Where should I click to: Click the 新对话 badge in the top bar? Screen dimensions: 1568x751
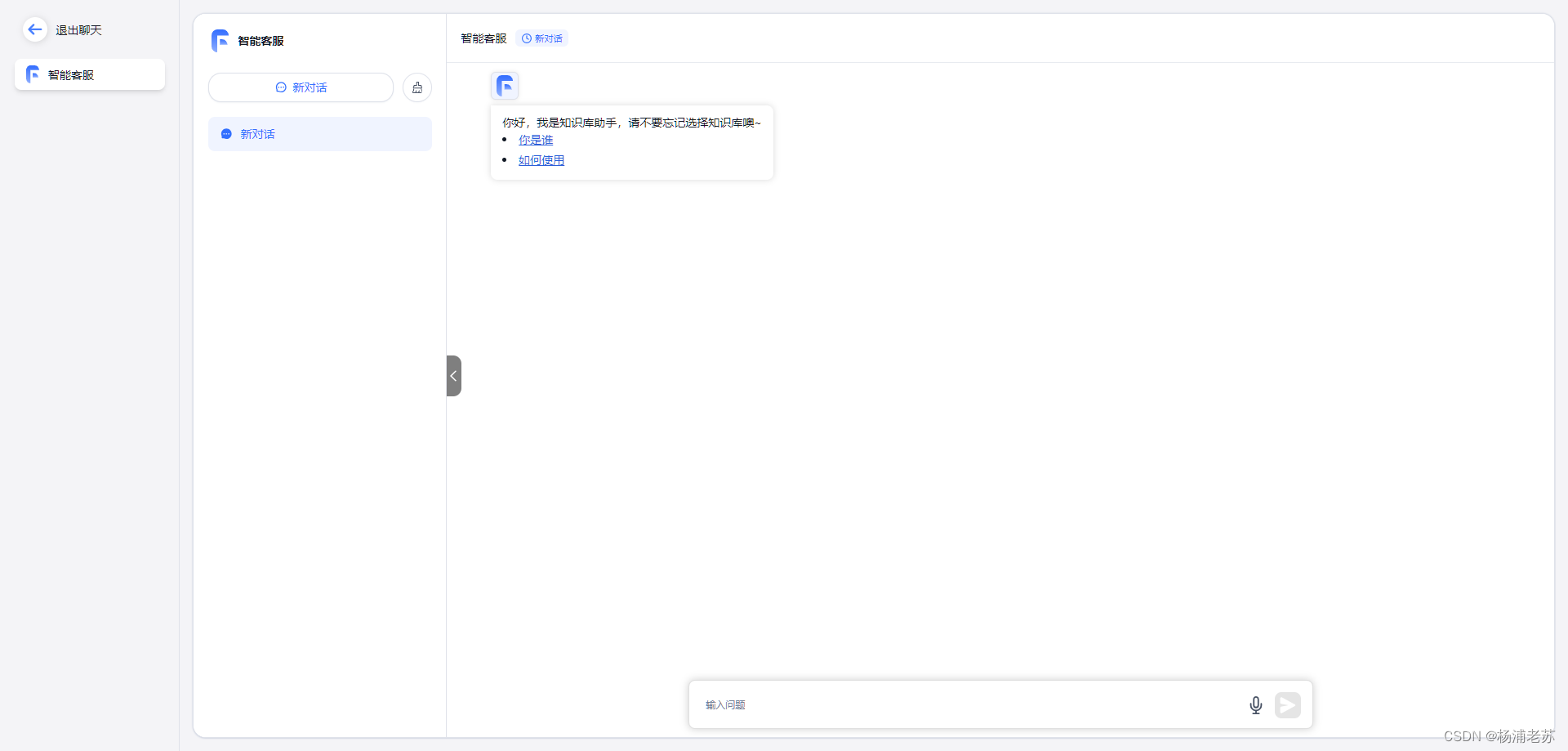pyautogui.click(x=541, y=38)
